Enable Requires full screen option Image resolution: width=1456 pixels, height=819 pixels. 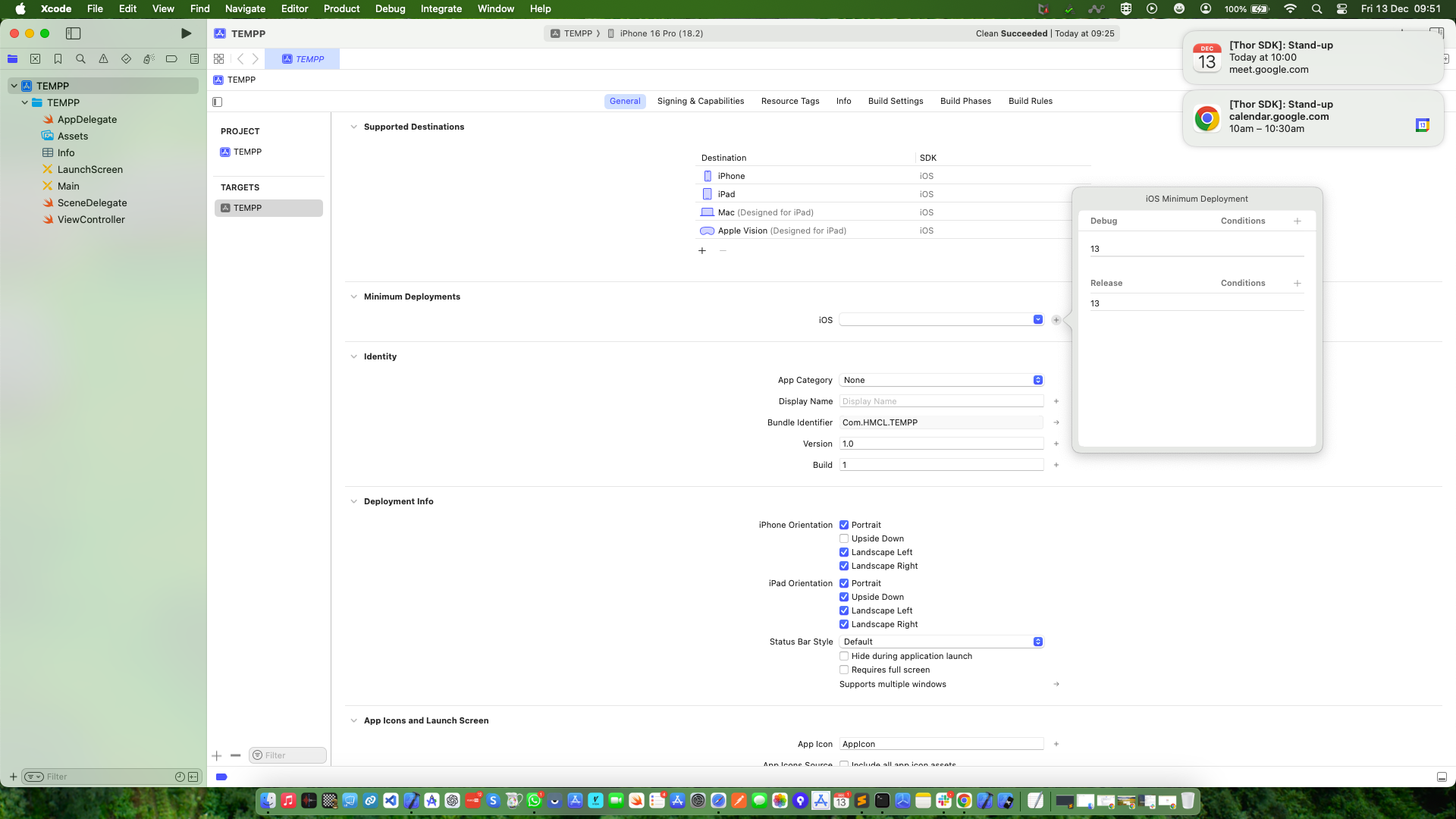pos(844,670)
